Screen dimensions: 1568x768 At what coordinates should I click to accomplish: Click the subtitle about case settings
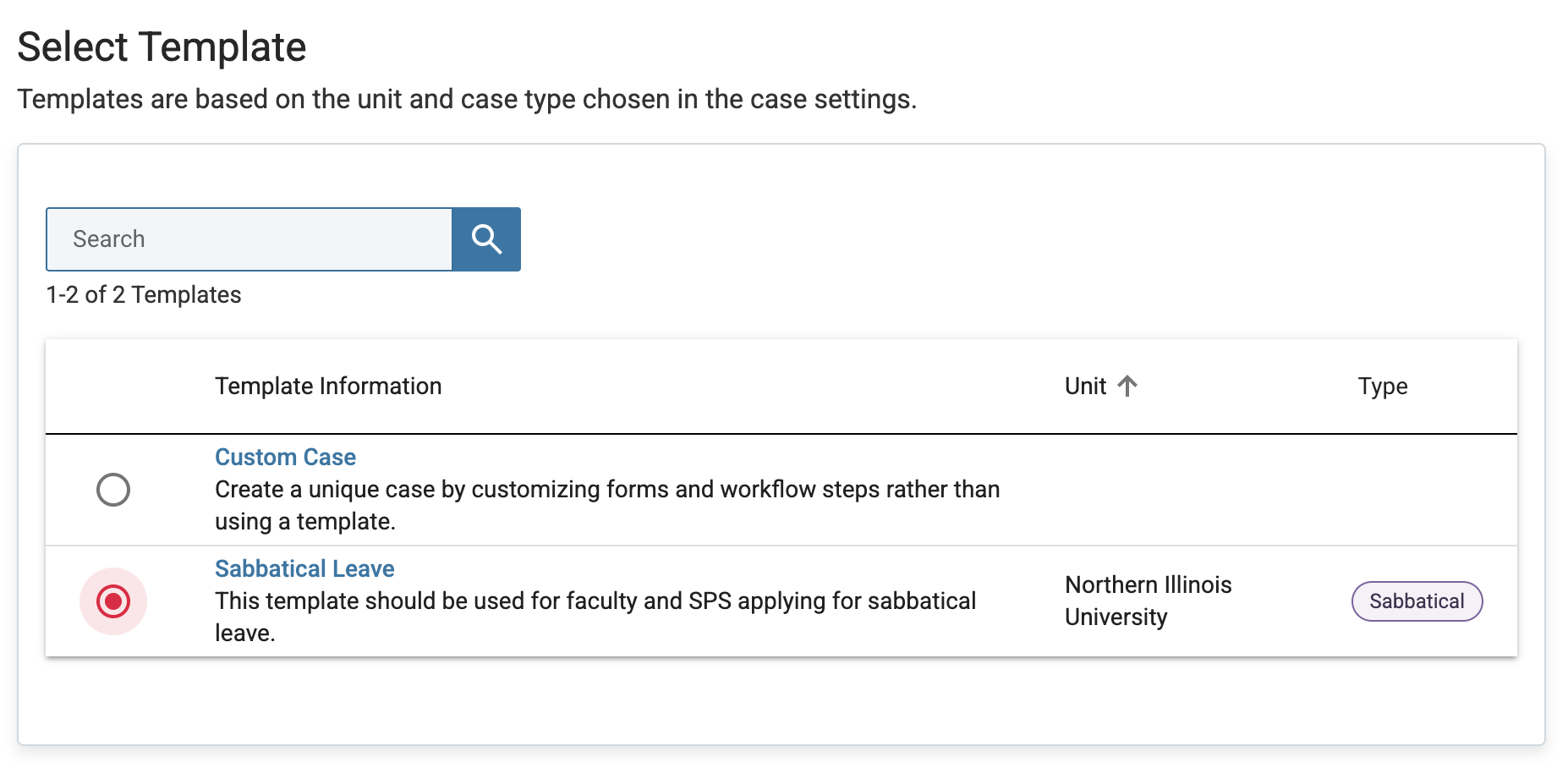(x=467, y=100)
